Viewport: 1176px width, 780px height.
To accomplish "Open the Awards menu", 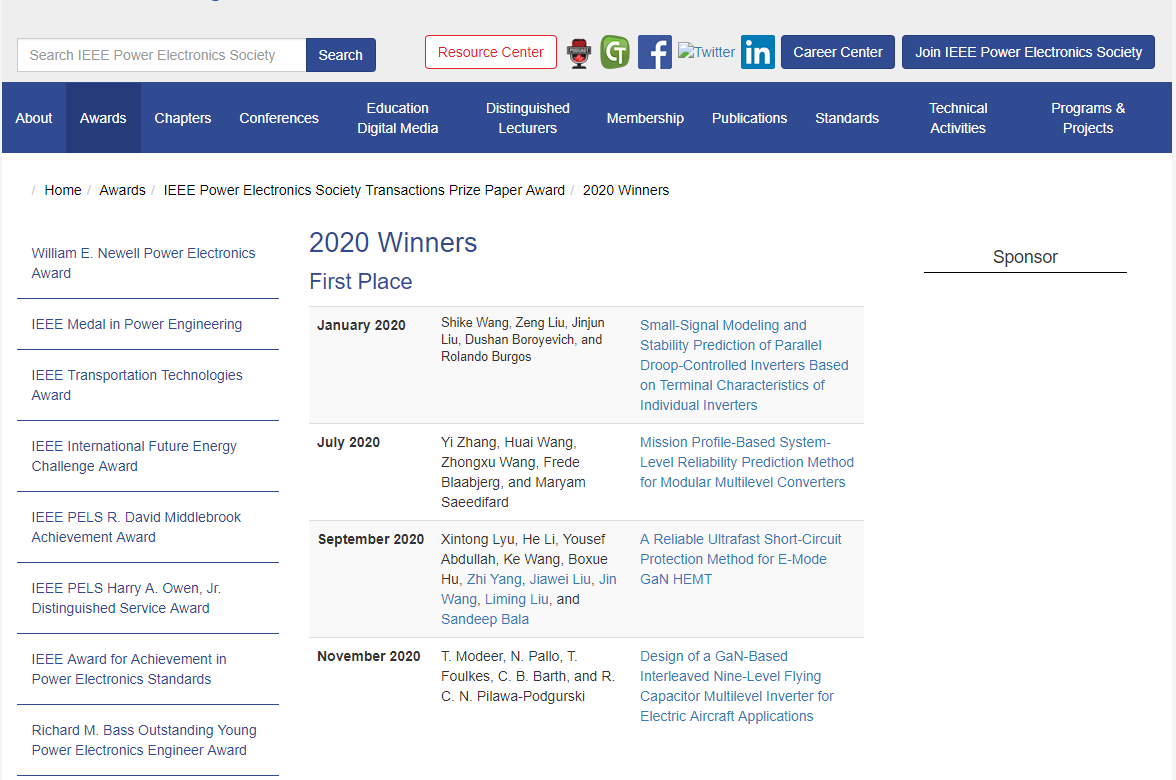I will coord(103,118).
